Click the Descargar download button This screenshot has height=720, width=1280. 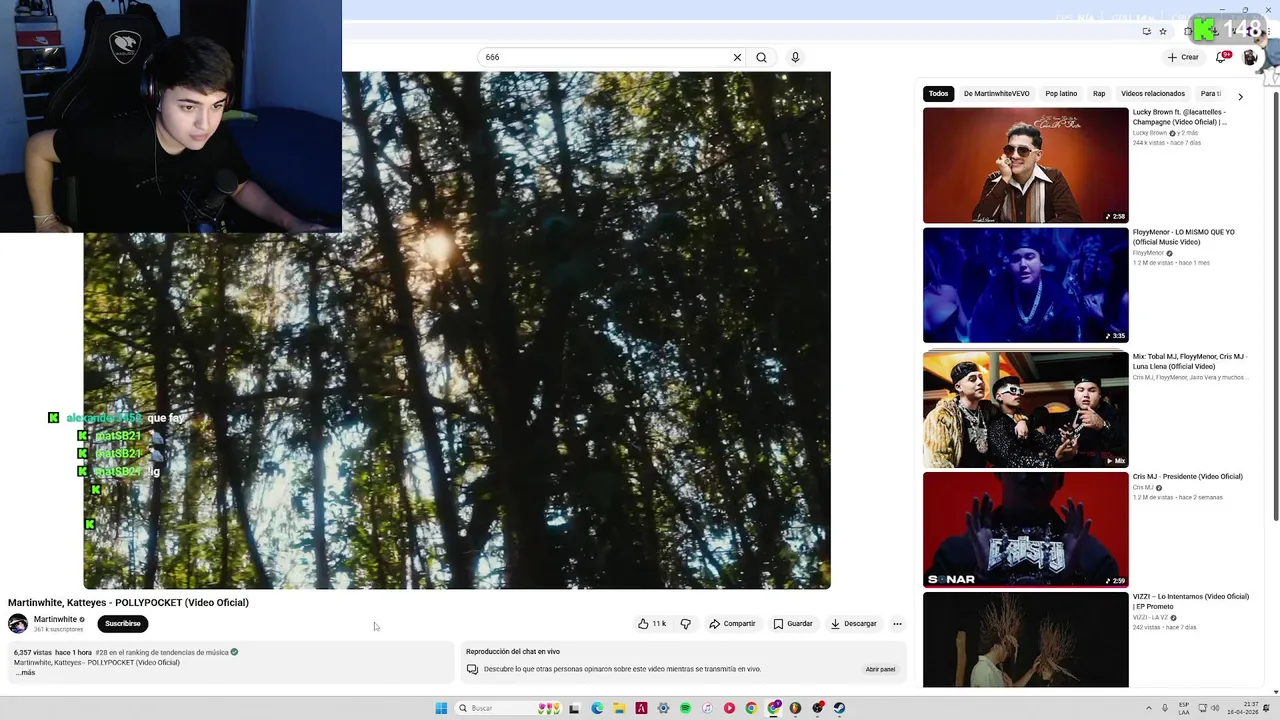pos(853,623)
